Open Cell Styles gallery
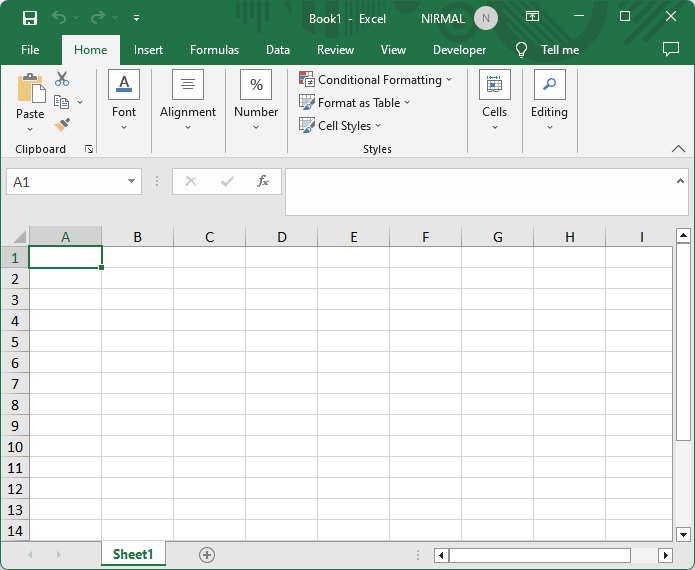The height and width of the screenshot is (570, 695). pos(340,126)
